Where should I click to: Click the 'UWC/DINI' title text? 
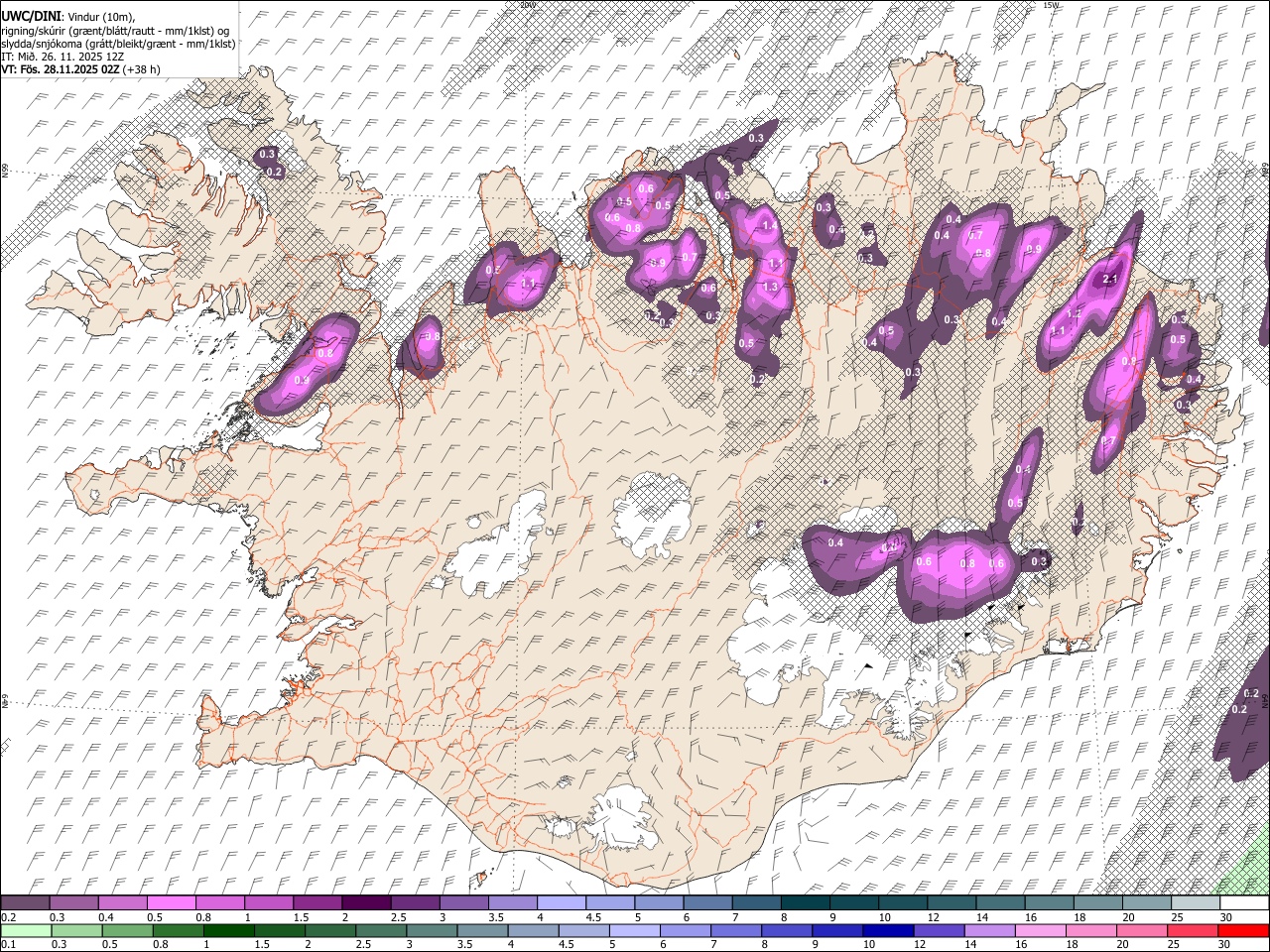pyautogui.click(x=31, y=17)
